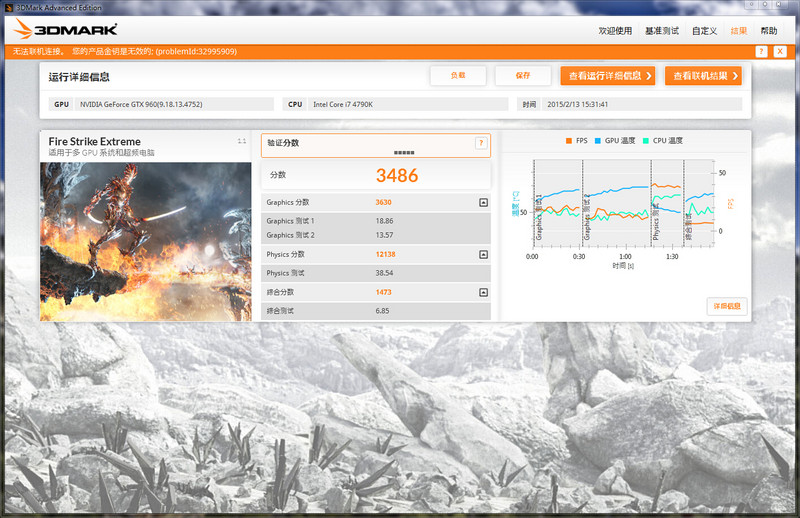Click the Physics score 12138
The image size is (800, 518).
385,254
